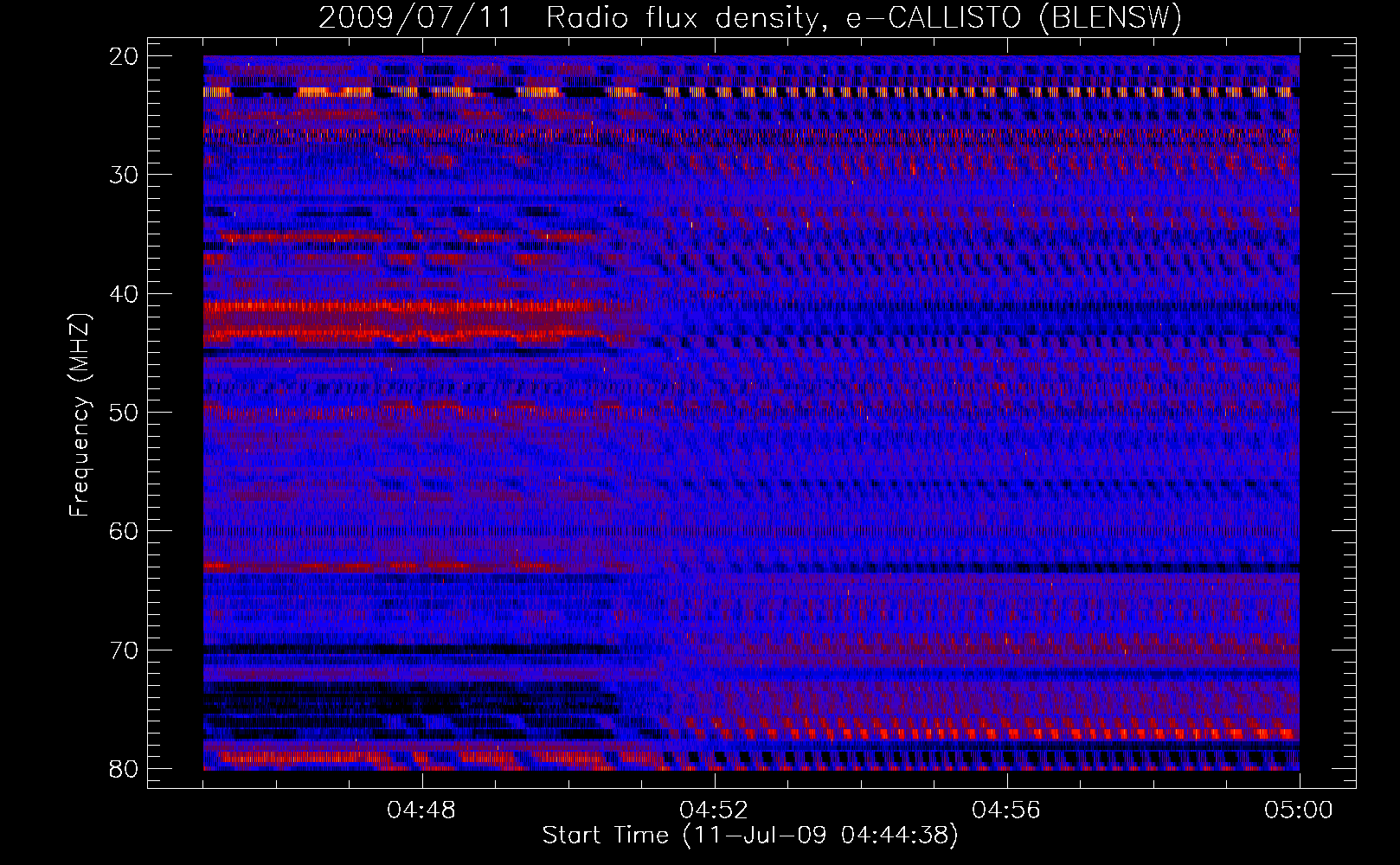Click the 50 frequency tick label
The width and height of the screenshot is (1400, 865).
[x=125, y=413]
